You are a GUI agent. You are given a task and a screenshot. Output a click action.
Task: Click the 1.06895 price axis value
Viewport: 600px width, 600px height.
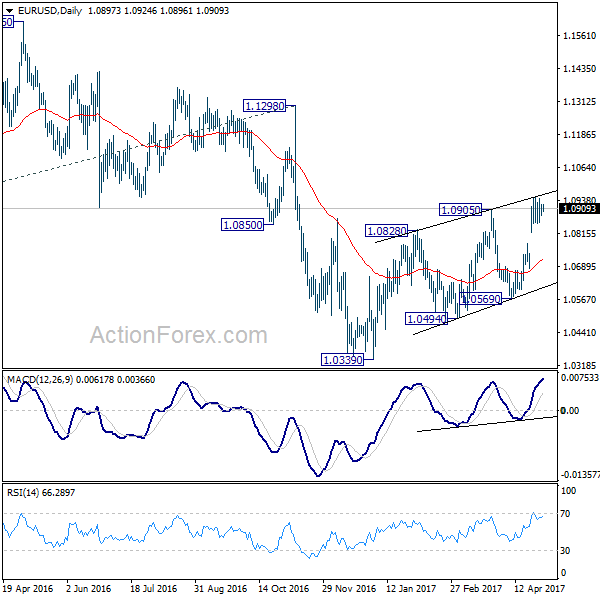[580, 266]
